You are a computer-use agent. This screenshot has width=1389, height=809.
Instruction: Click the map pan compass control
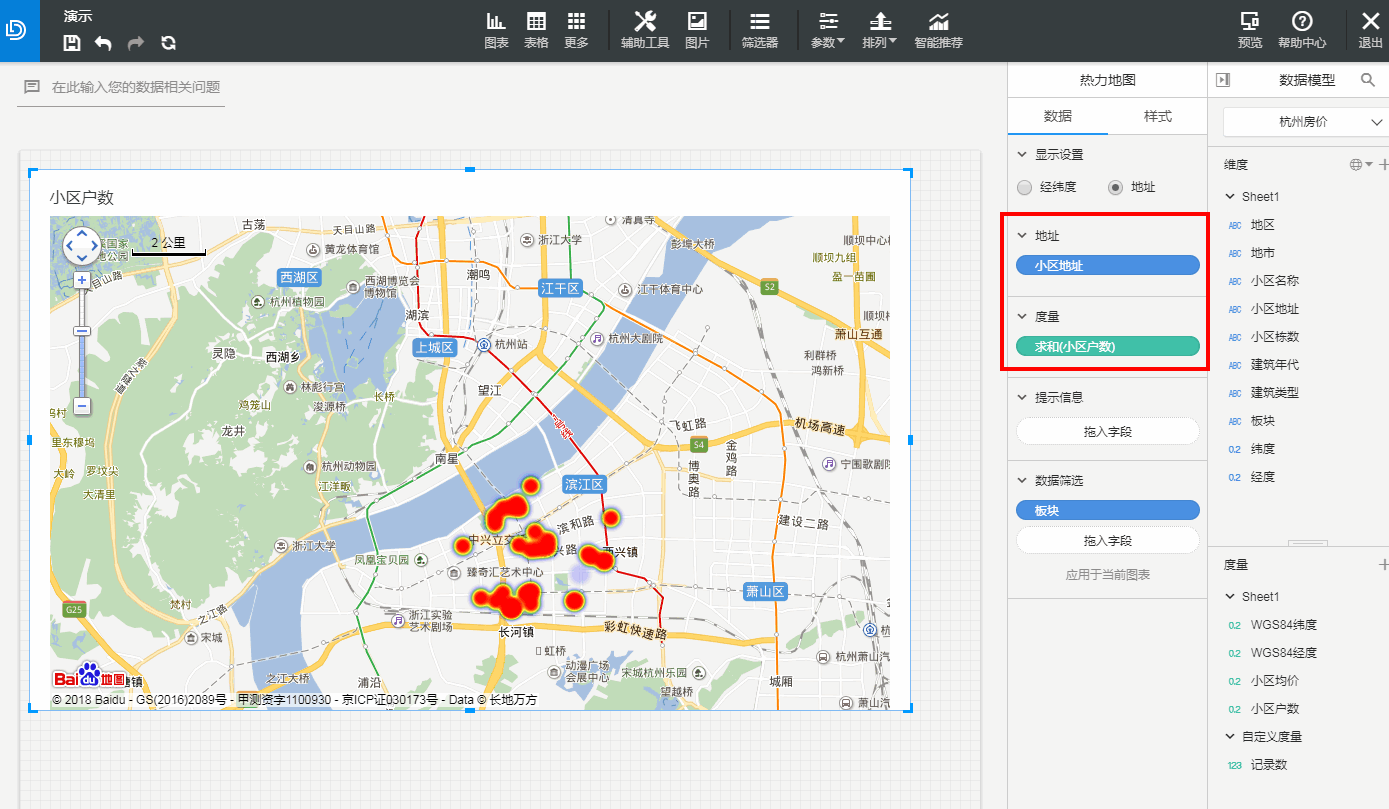pyautogui.click(x=82, y=245)
